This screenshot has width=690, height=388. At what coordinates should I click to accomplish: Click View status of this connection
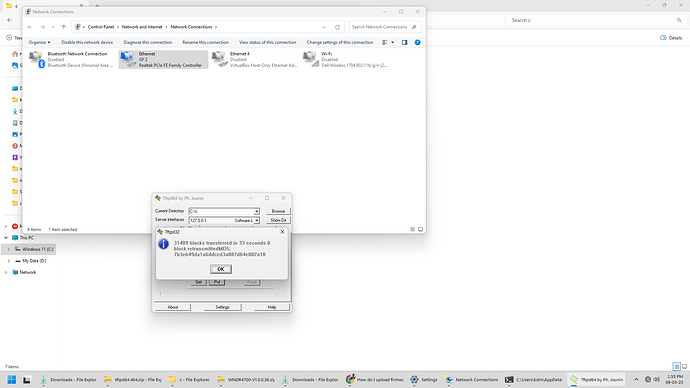point(268,42)
